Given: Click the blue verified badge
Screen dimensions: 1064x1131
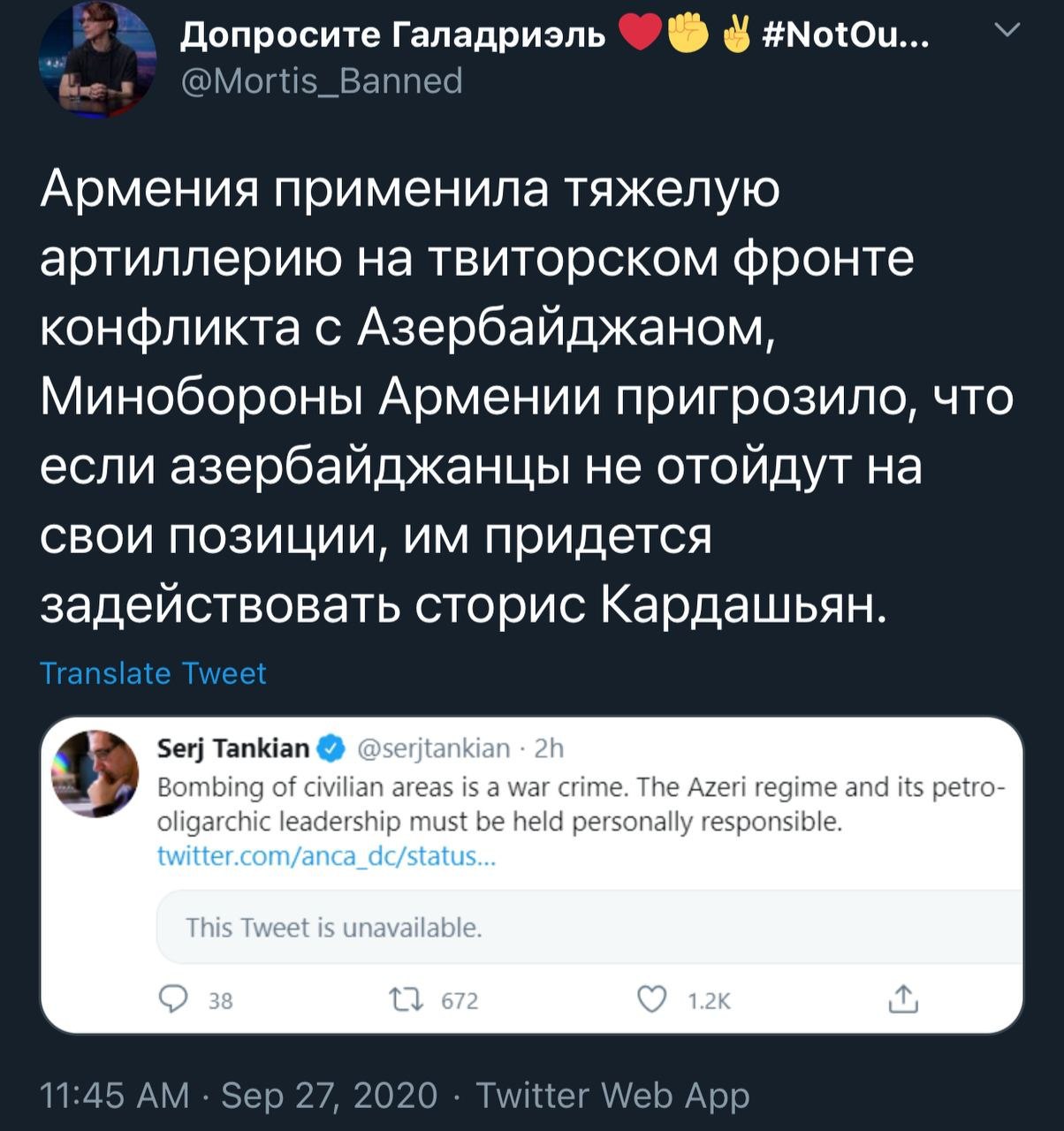Looking at the screenshot, I should coord(331,749).
